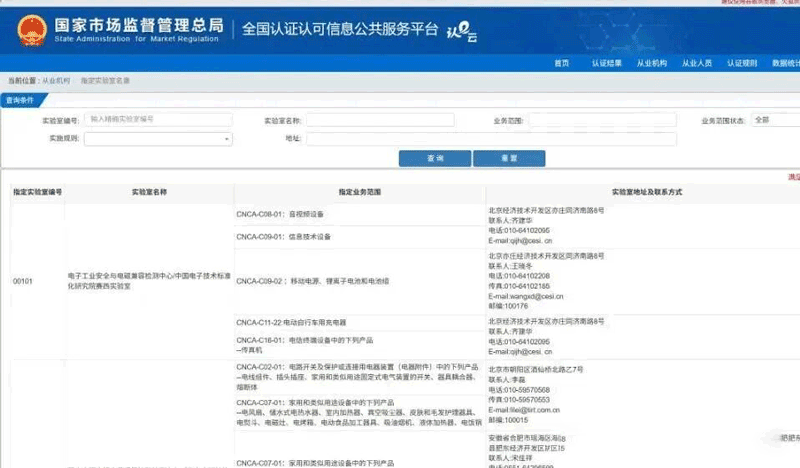Open the 认证规则 menu item

pos(742,63)
